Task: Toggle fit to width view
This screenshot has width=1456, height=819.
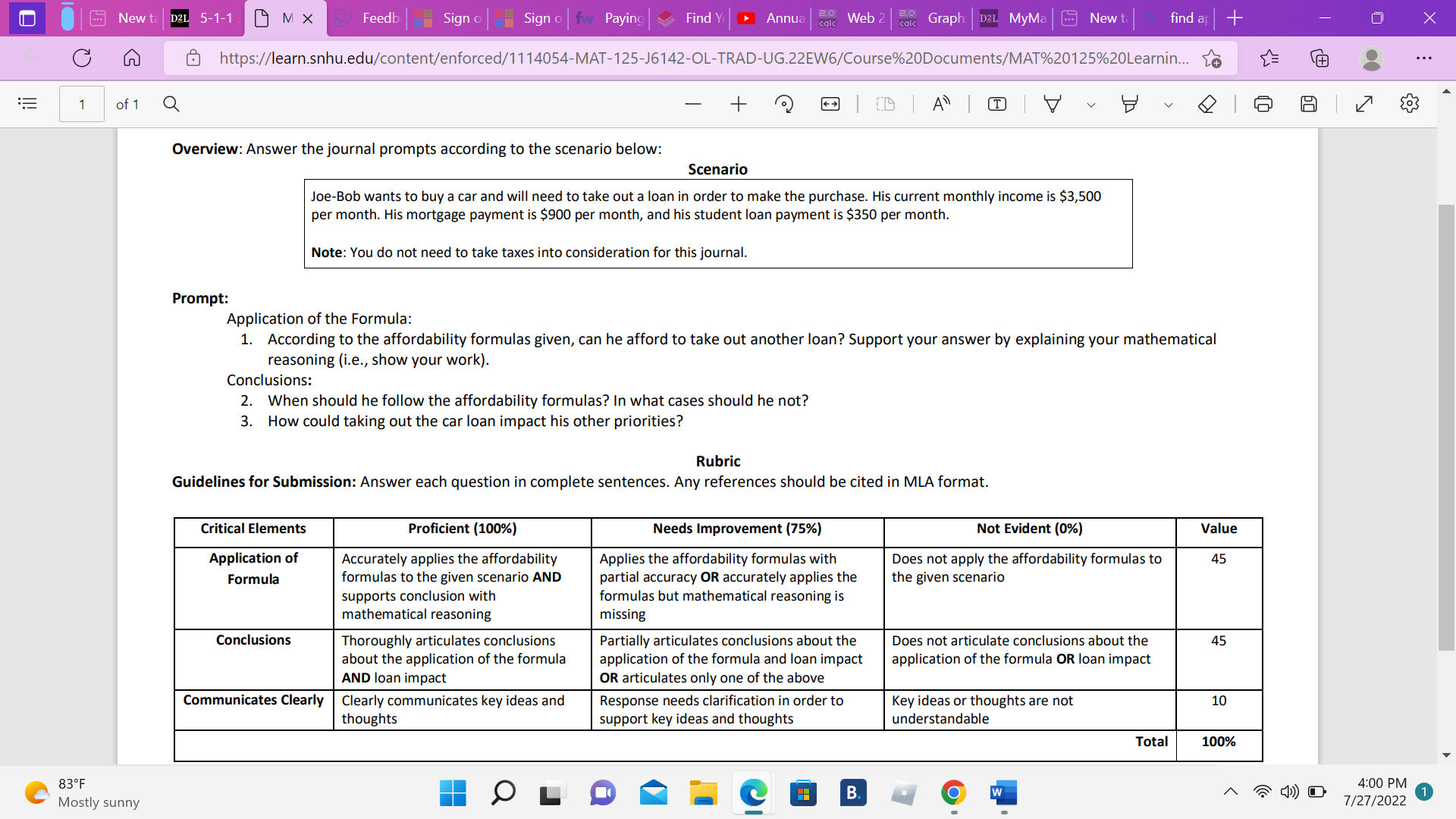Action: pyautogui.click(x=830, y=104)
